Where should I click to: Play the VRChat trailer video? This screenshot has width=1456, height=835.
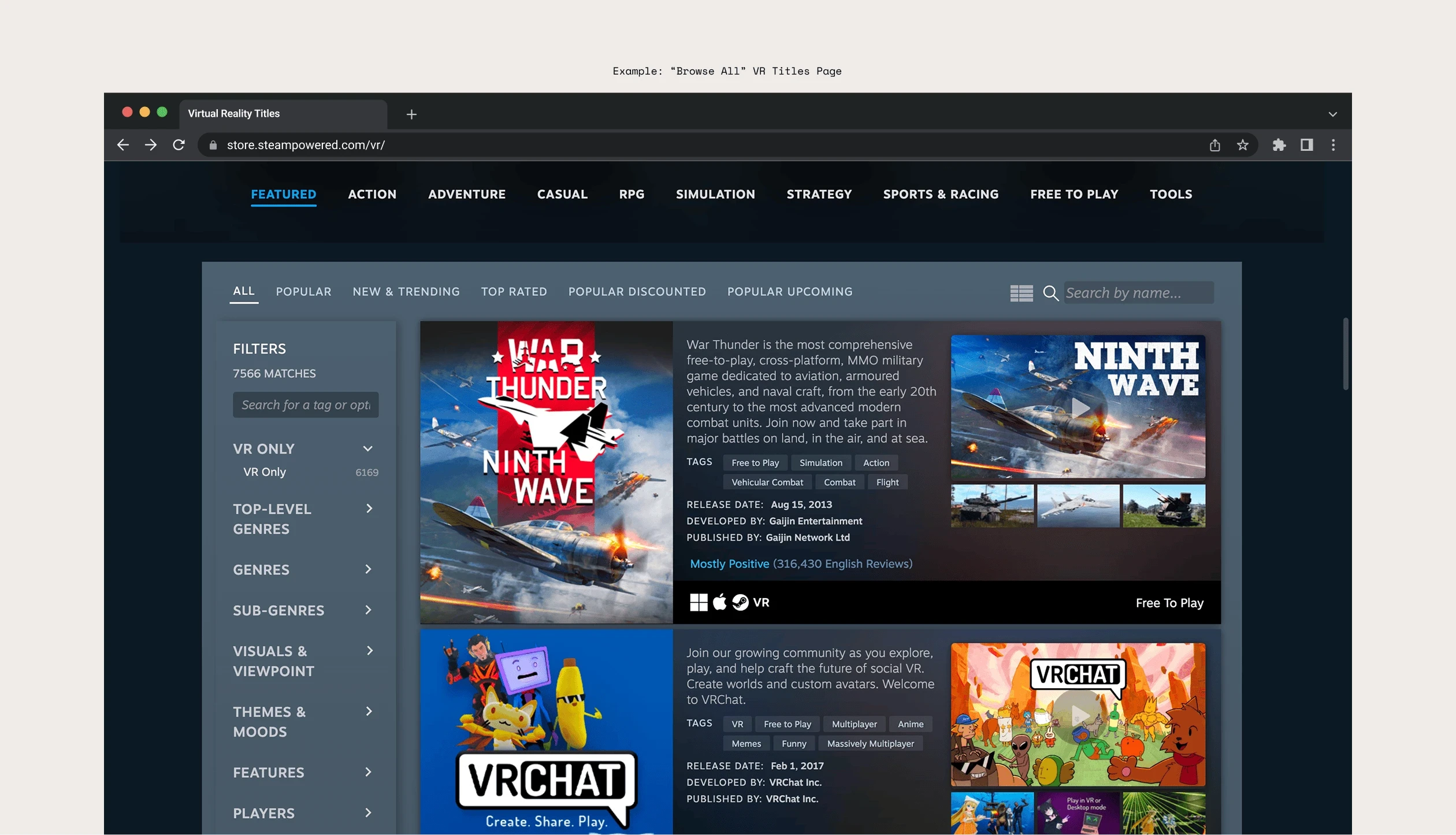pyautogui.click(x=1079, y=715)
